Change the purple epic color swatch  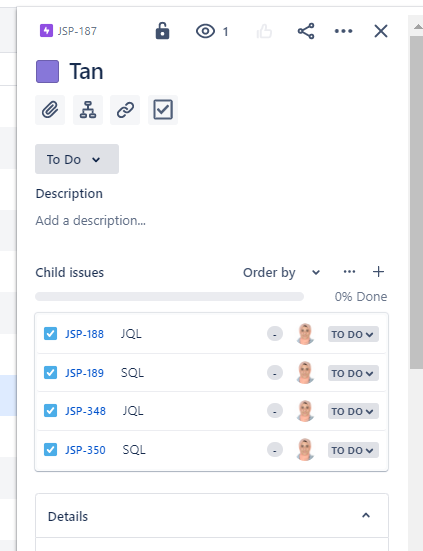coord(47,71)
